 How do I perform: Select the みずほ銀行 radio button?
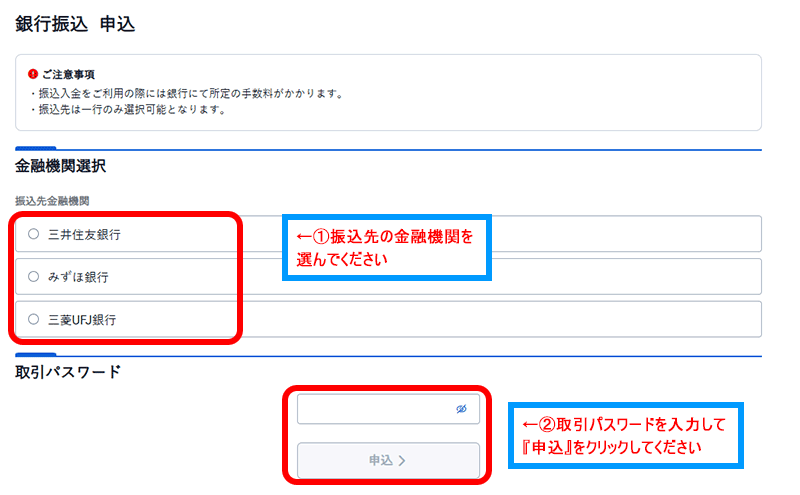click(x=34, y=276)
